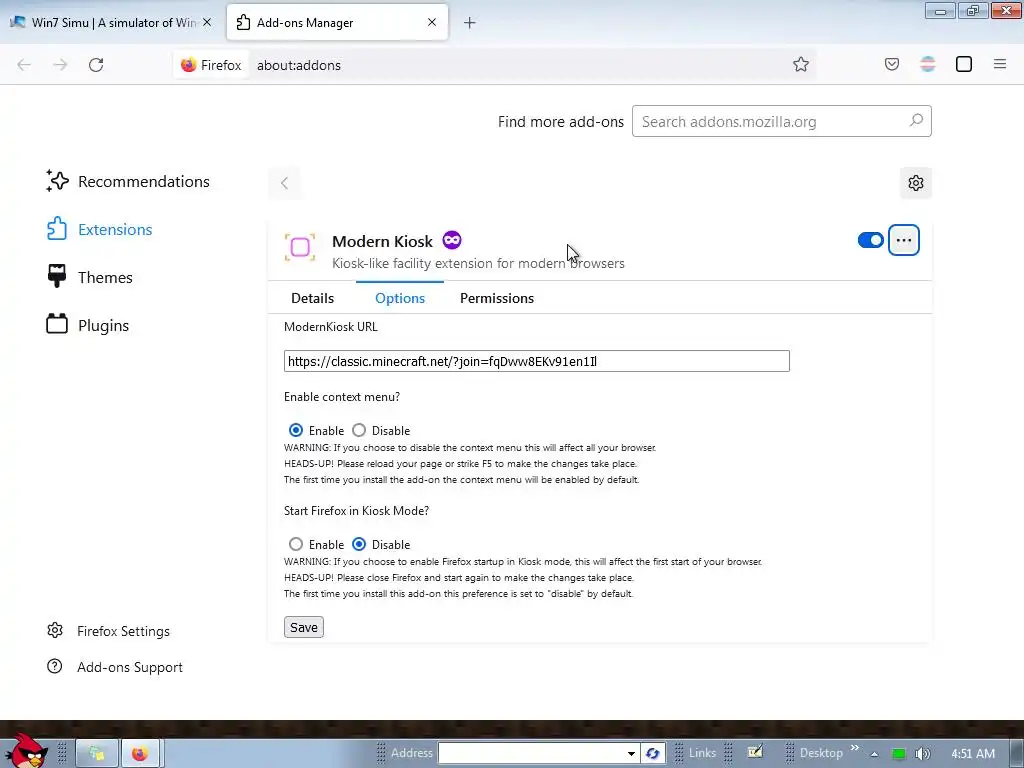The width and height of the screenshot is (1024, 768).
Task: Go back using the browser back arrow
Action: click(24, 65)
